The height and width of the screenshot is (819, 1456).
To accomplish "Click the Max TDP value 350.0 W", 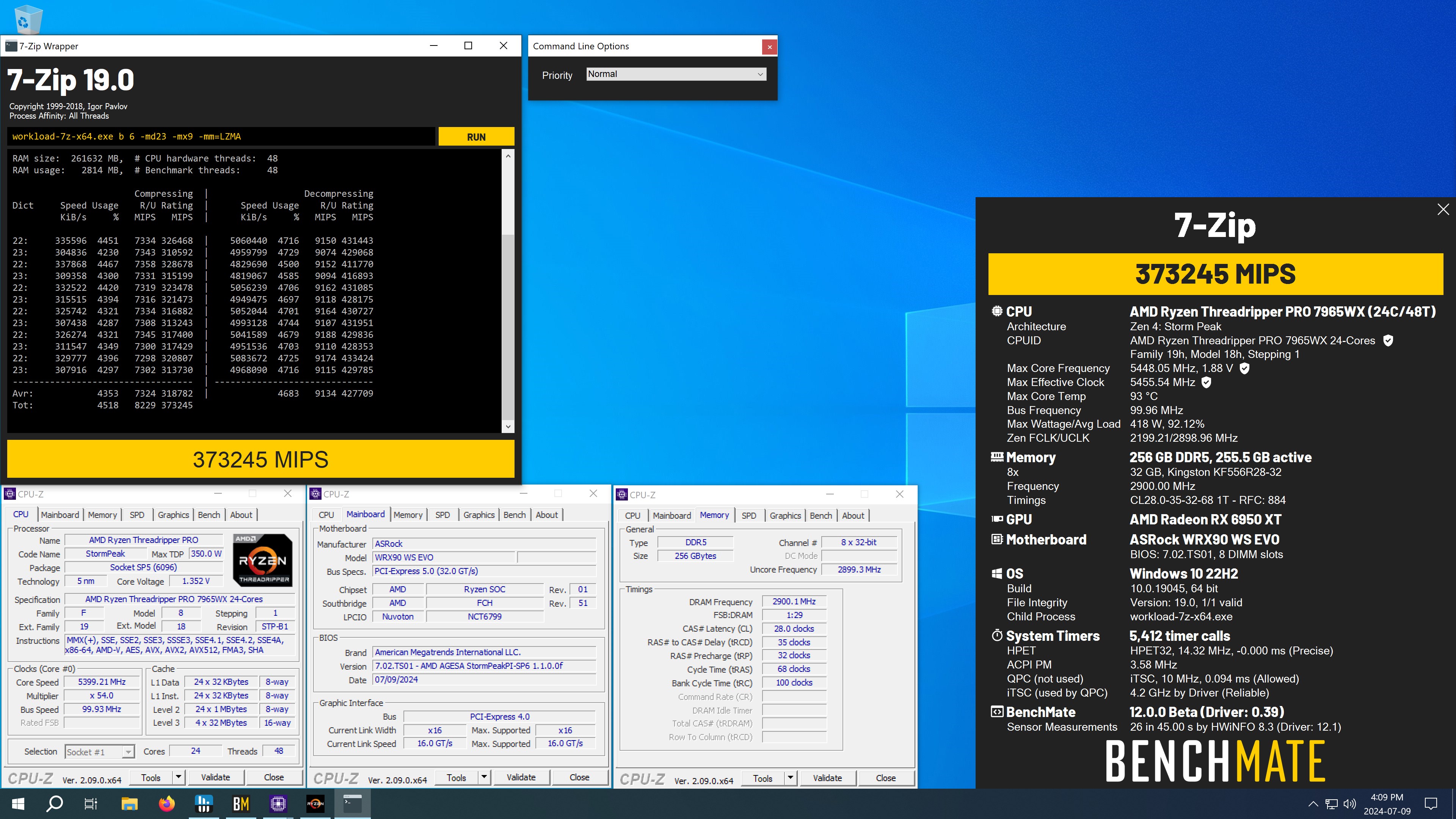I will (206, 554).
